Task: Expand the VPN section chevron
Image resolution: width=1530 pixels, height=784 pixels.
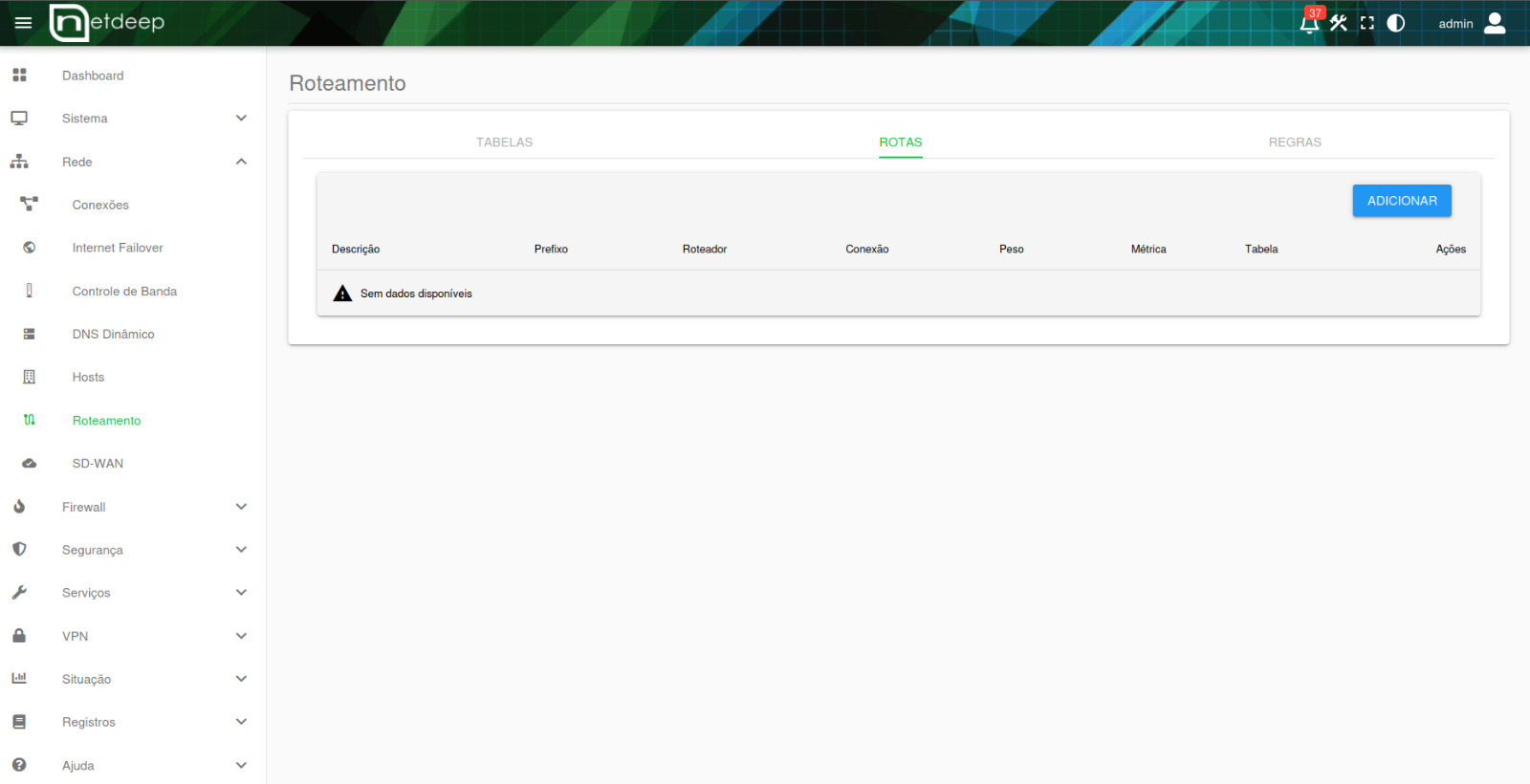Action: (x=241, y=636)
